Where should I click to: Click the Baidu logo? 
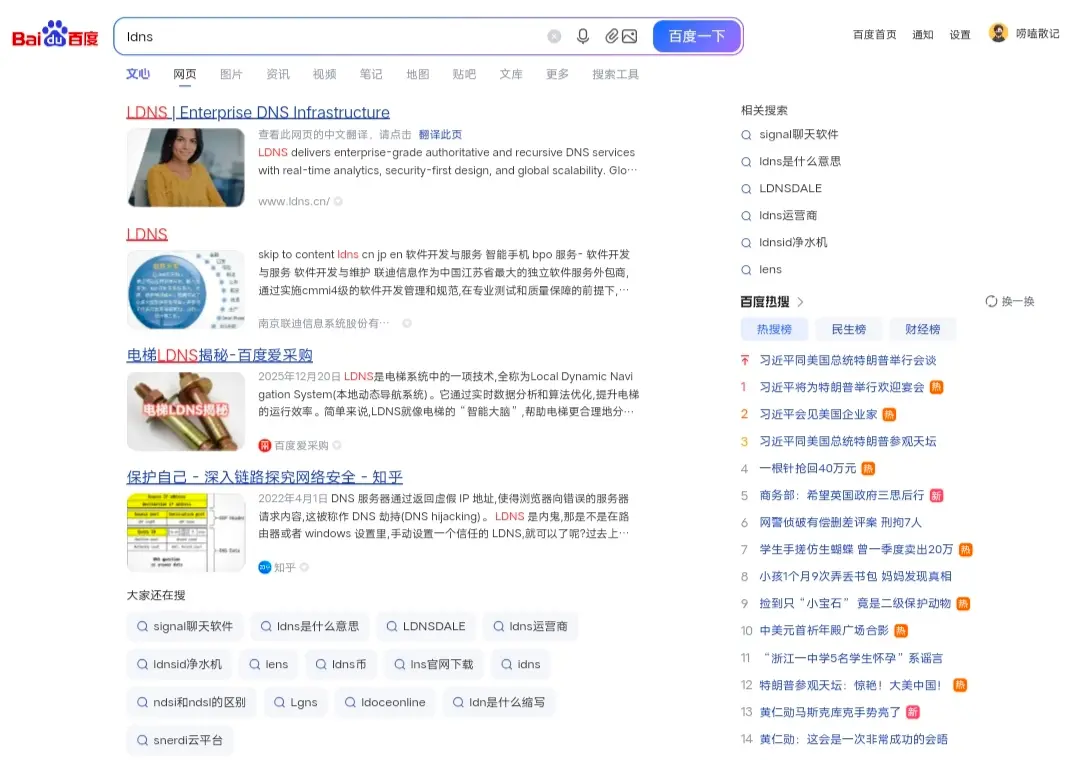point(55,34)
